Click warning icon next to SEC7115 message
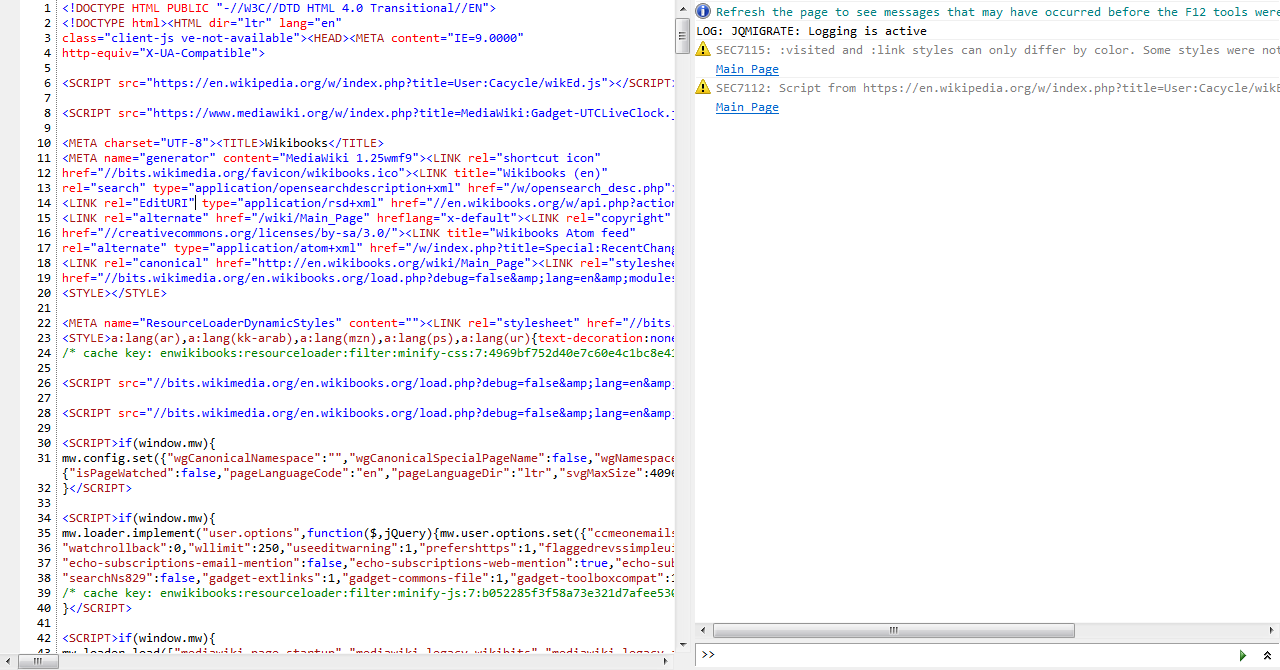1280x670 pixels. (x=703, y=50)
